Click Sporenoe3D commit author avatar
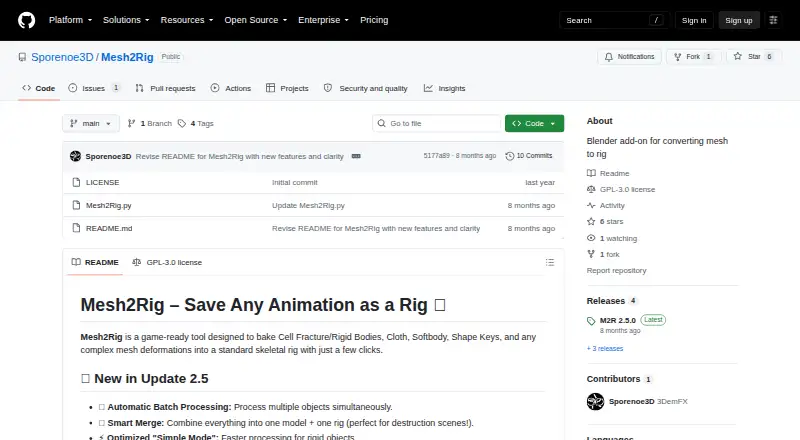 click(76, 156)
